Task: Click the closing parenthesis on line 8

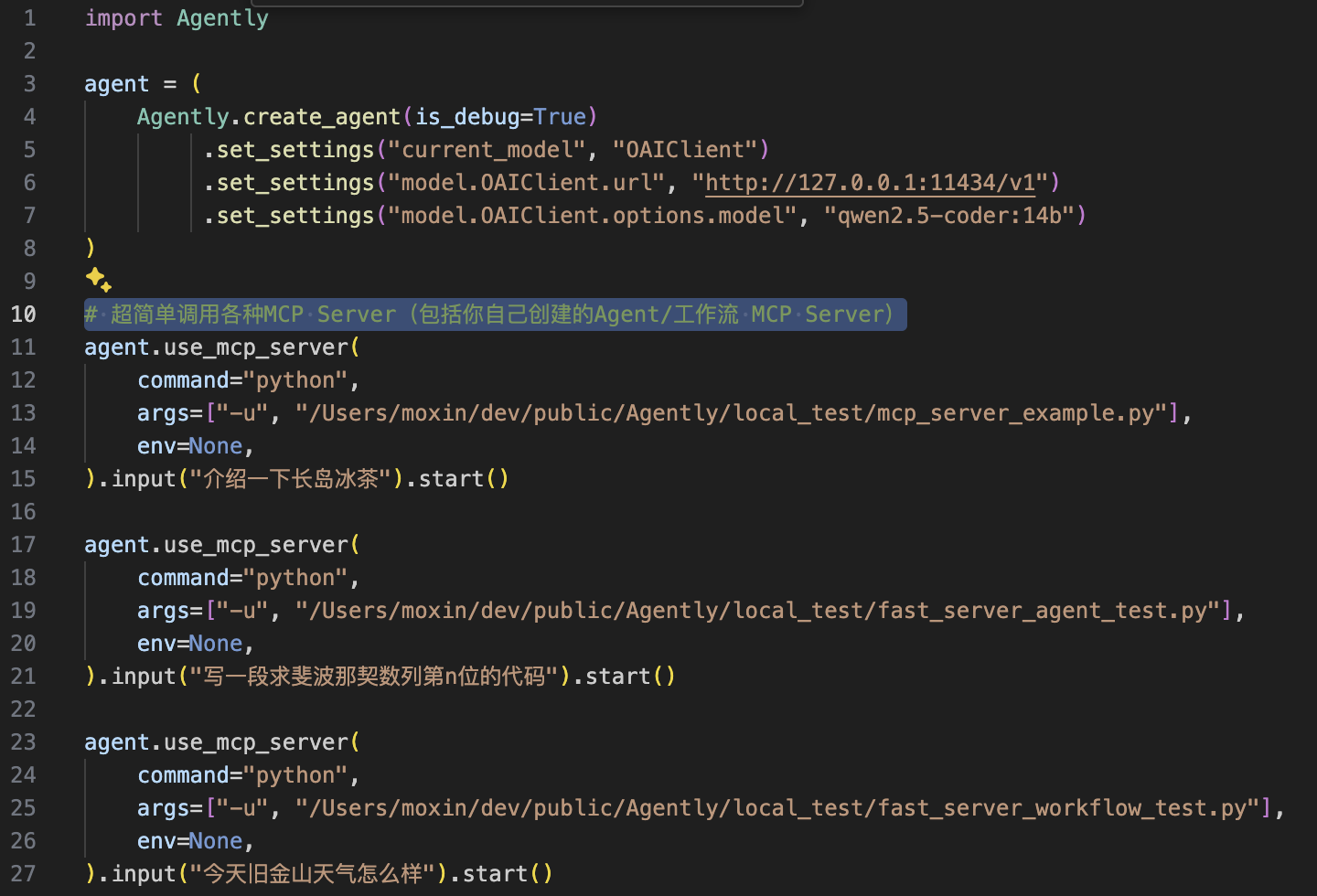Action: [x=90, y=249]
